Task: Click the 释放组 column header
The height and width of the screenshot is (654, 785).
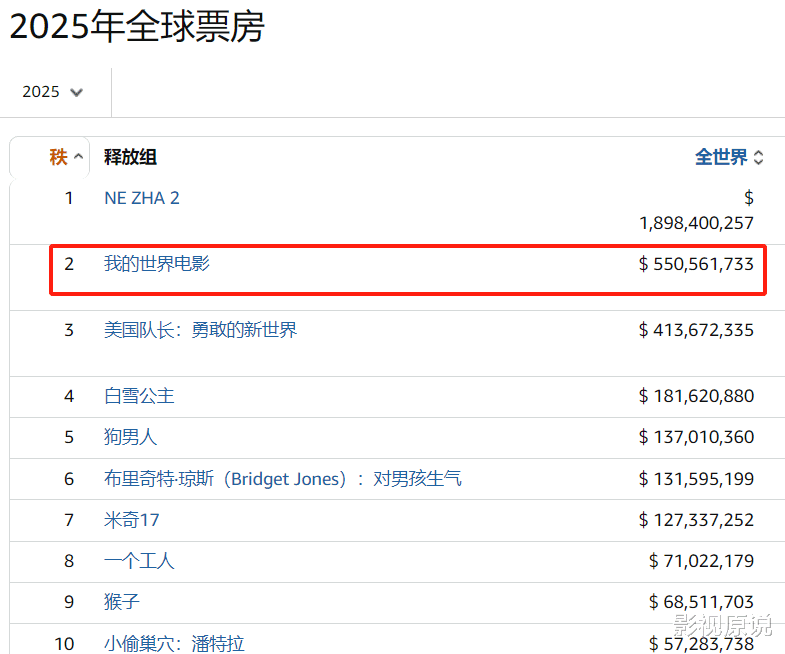Action: coord(130,157)
